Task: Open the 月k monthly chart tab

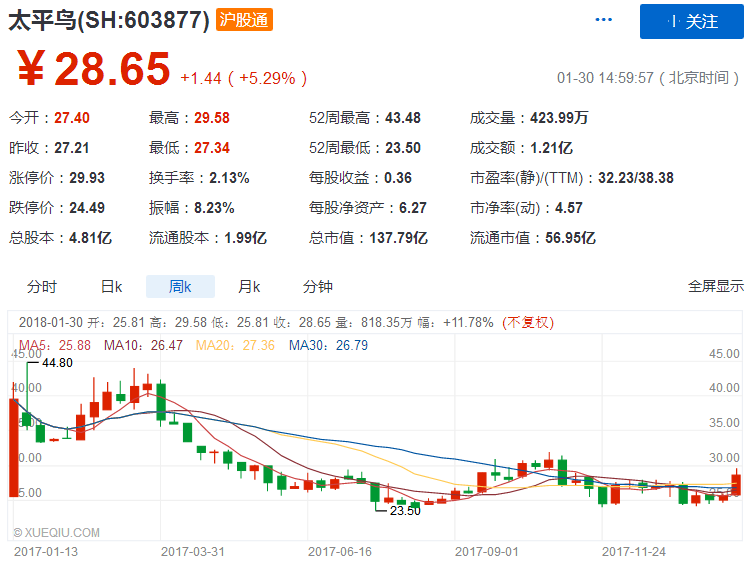Action: pyautogui.click(x=249, y=287)
